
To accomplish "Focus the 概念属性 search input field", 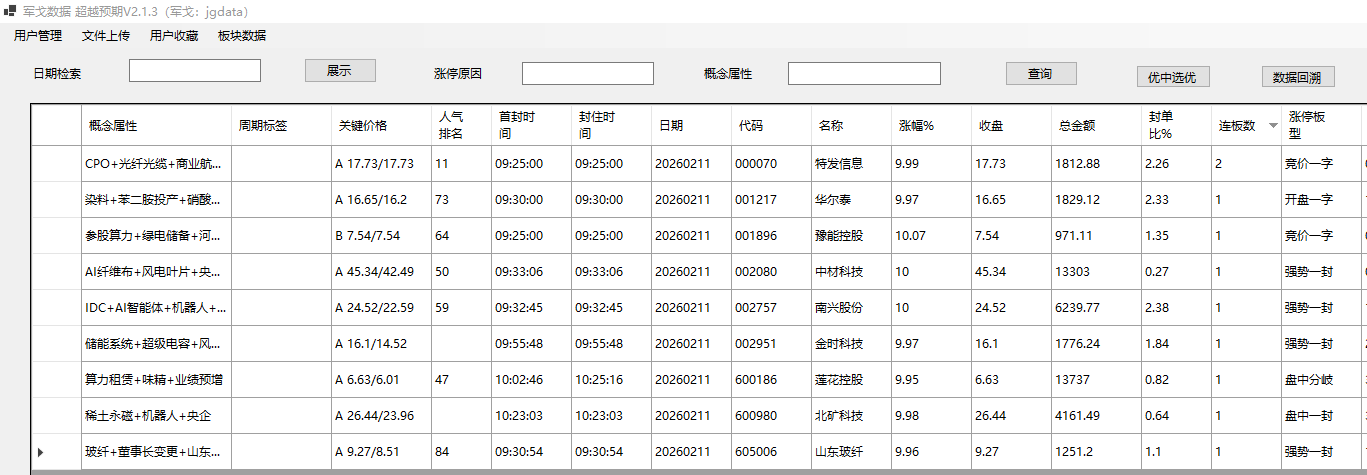I will click(x=864, y=74).
